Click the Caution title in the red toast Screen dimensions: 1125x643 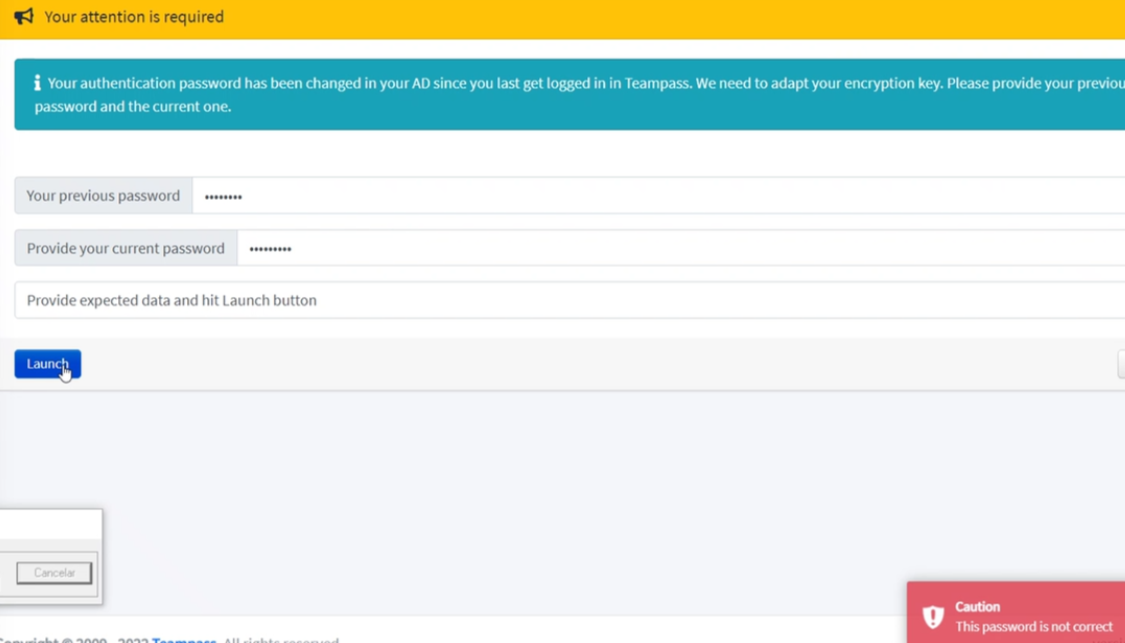977,606
